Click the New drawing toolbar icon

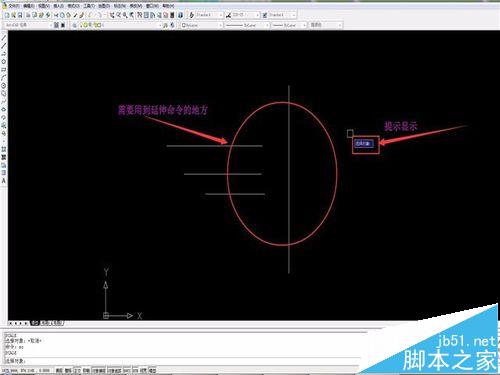(7, 15)
